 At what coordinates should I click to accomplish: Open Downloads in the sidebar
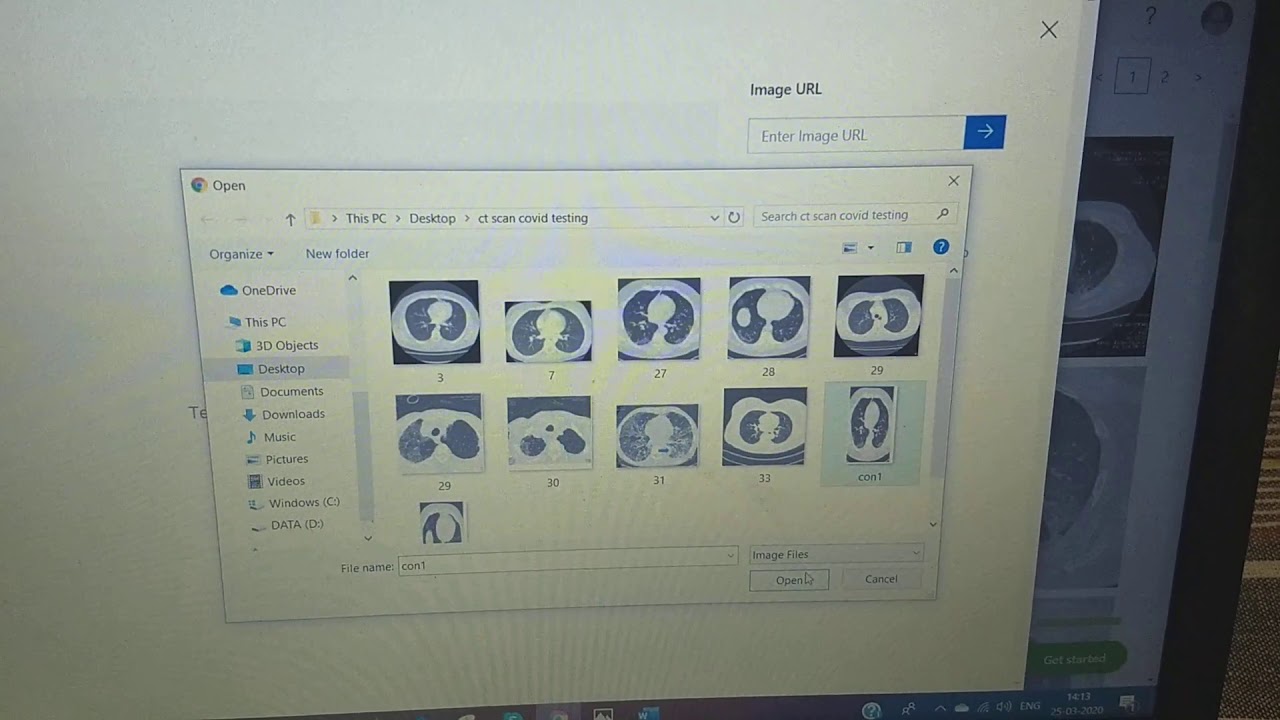[284, 414]
